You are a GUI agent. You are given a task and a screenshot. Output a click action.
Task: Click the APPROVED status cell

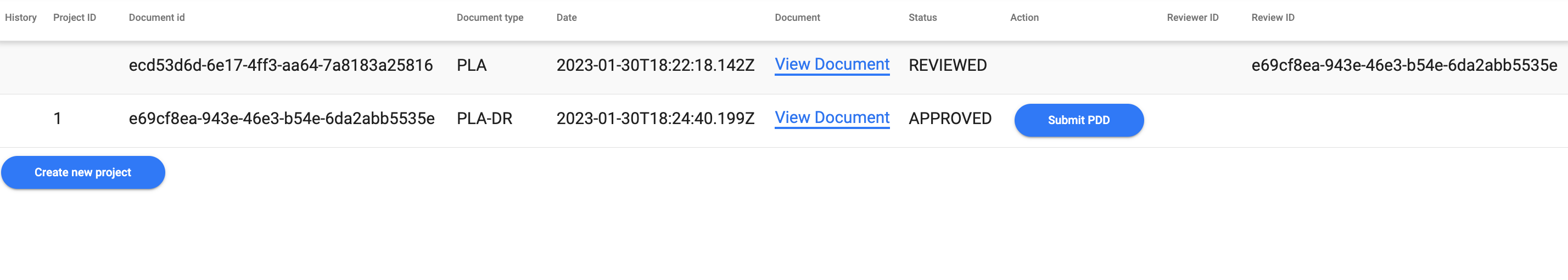click(950, 118)
